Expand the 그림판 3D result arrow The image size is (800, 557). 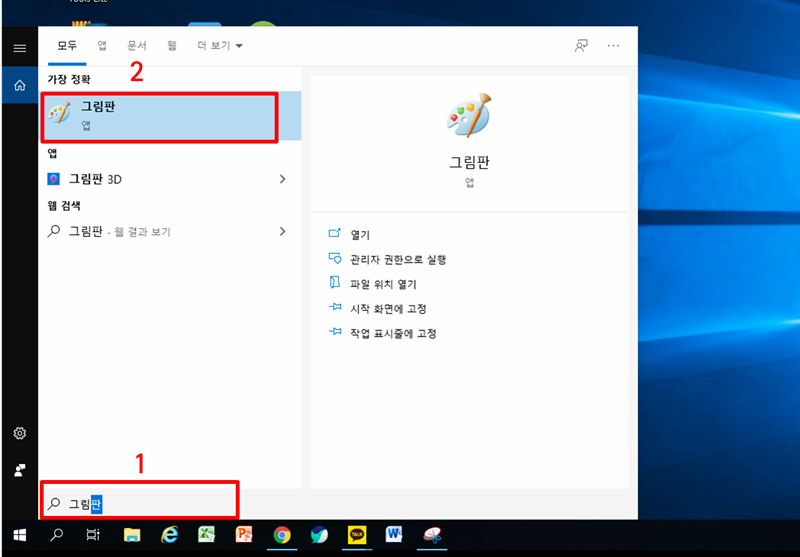(283, 179)
